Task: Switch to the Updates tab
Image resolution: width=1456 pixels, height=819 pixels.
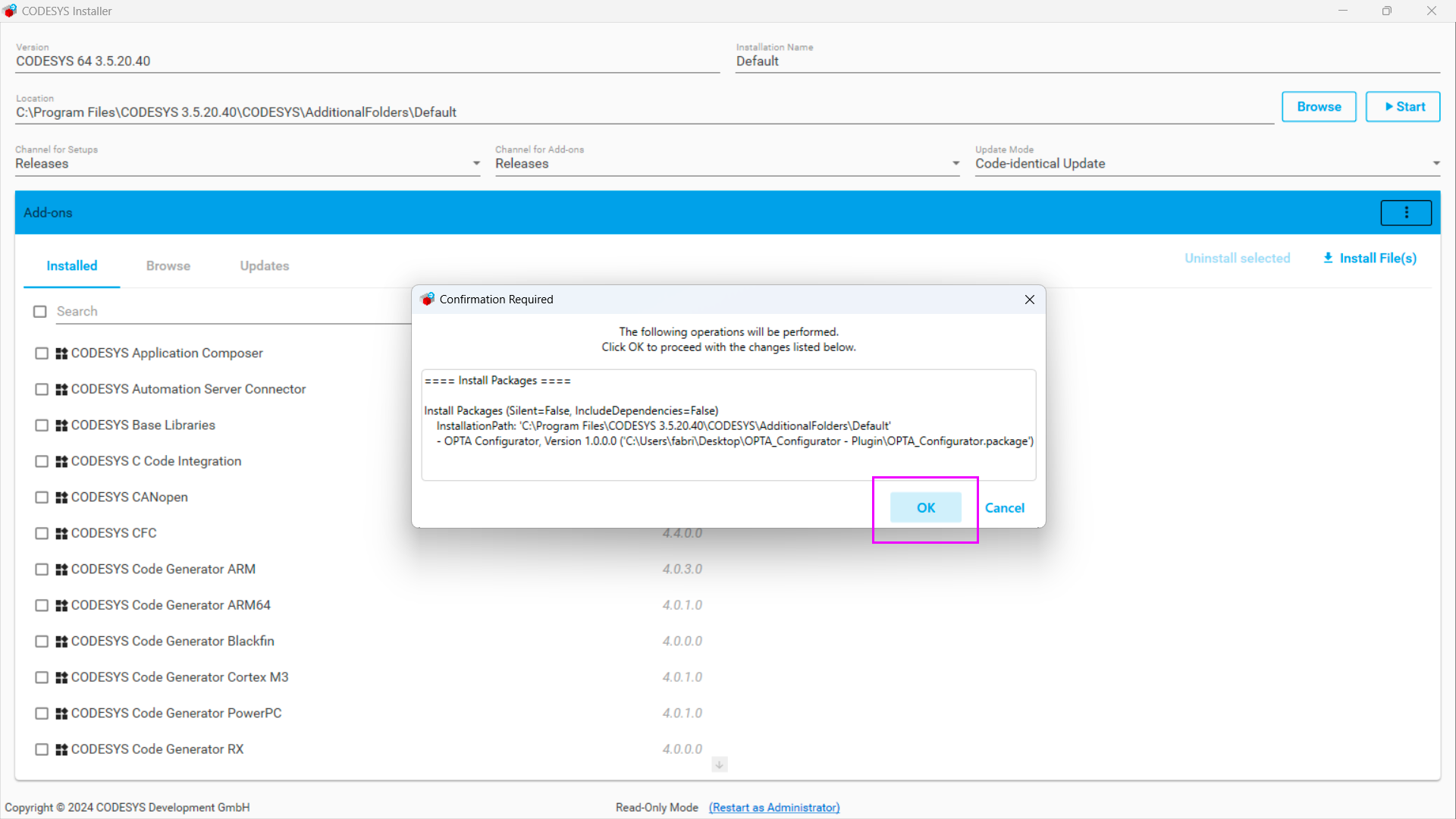Action: point(264,266)
